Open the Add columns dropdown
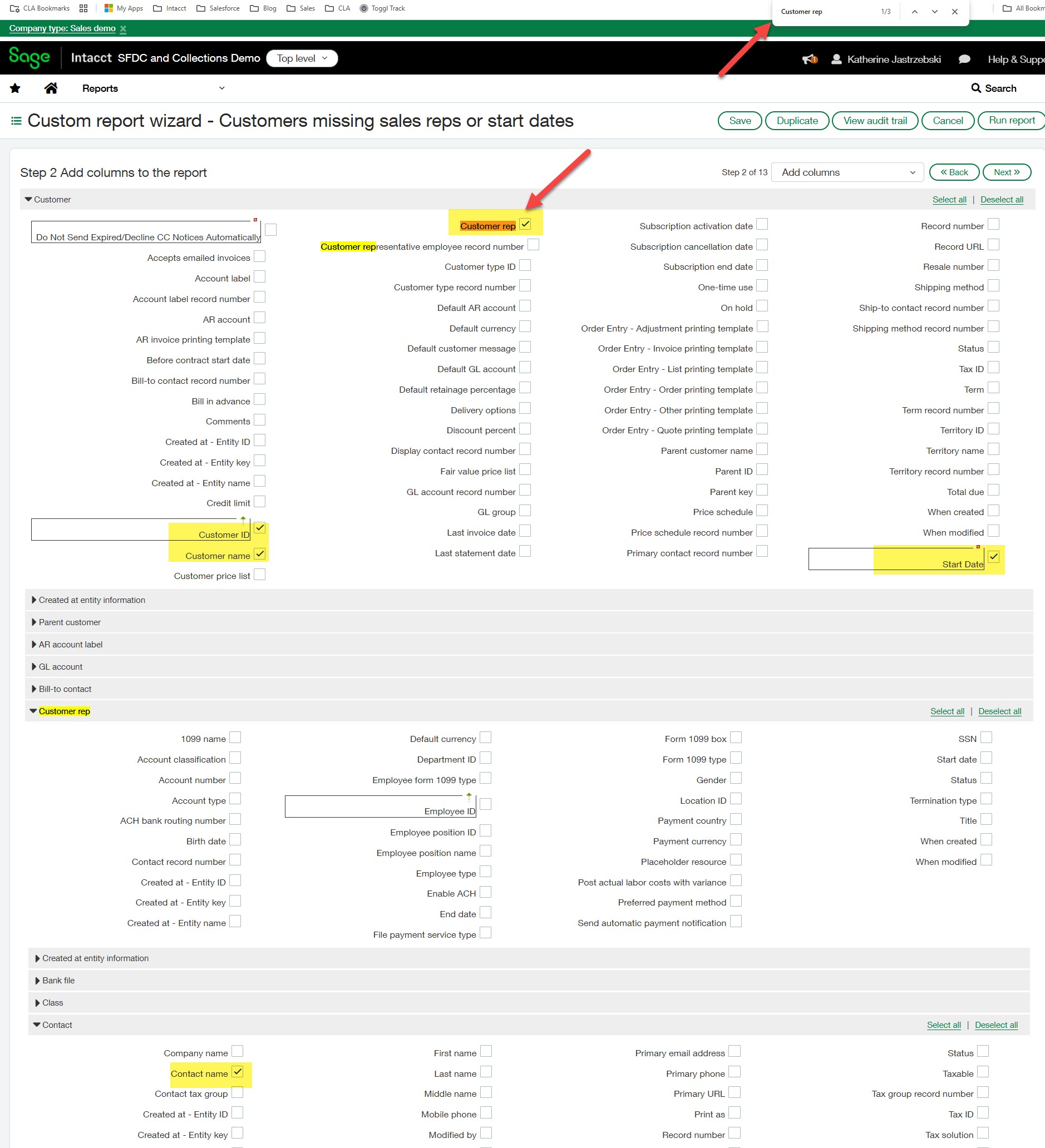The width and height of the screenshot is (1045, 1148). pyautogui.click(x=847, y=172)
